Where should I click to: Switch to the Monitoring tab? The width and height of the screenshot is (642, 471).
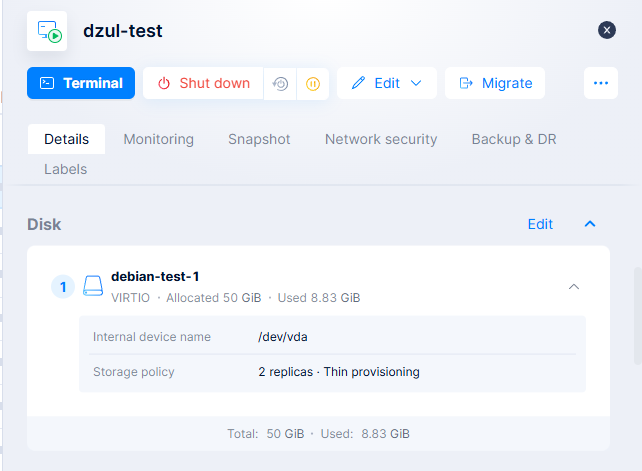[x=158, y=139]
